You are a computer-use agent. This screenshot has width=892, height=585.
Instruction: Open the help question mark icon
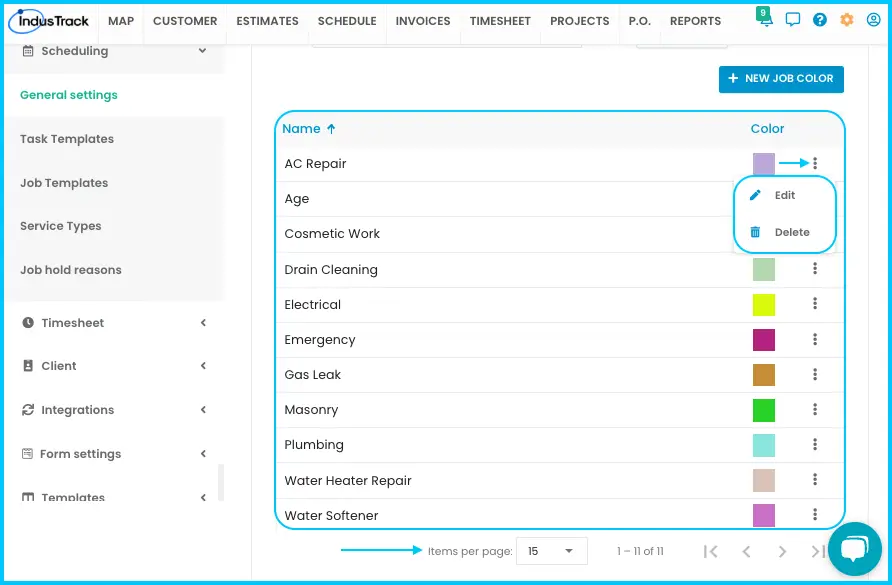(x=820, y=20)
